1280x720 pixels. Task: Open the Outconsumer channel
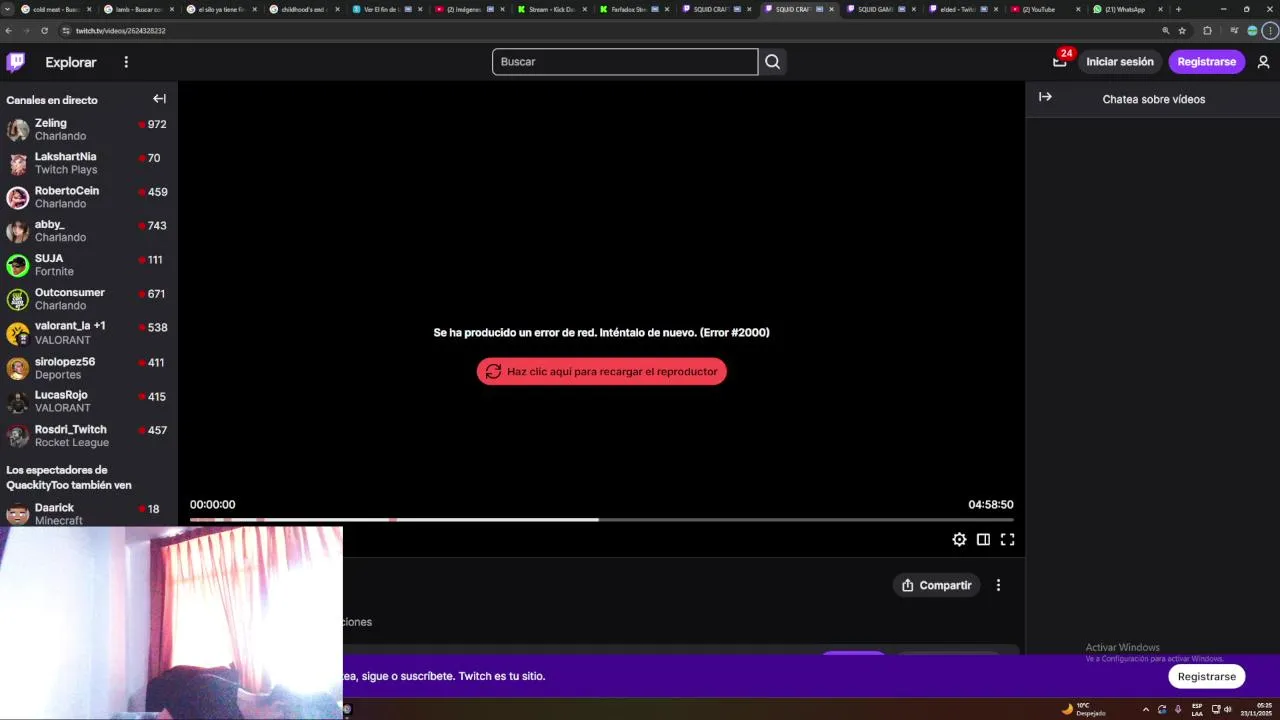click(89, 299)
